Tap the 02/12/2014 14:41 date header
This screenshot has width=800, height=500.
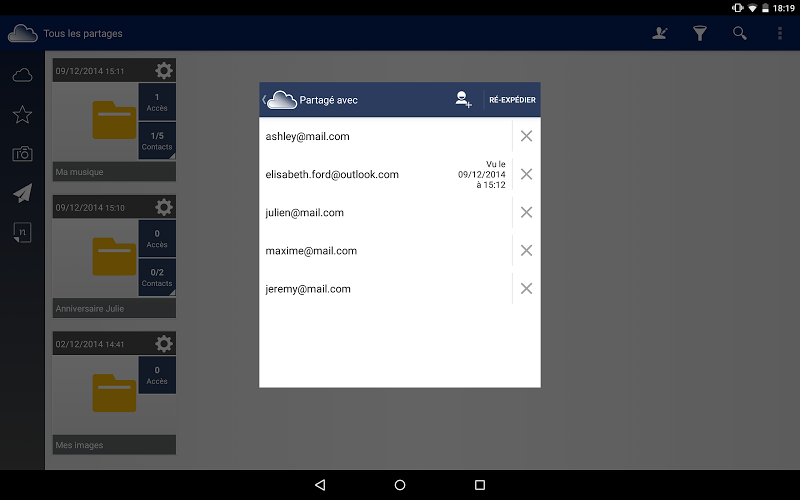[90, 344]
